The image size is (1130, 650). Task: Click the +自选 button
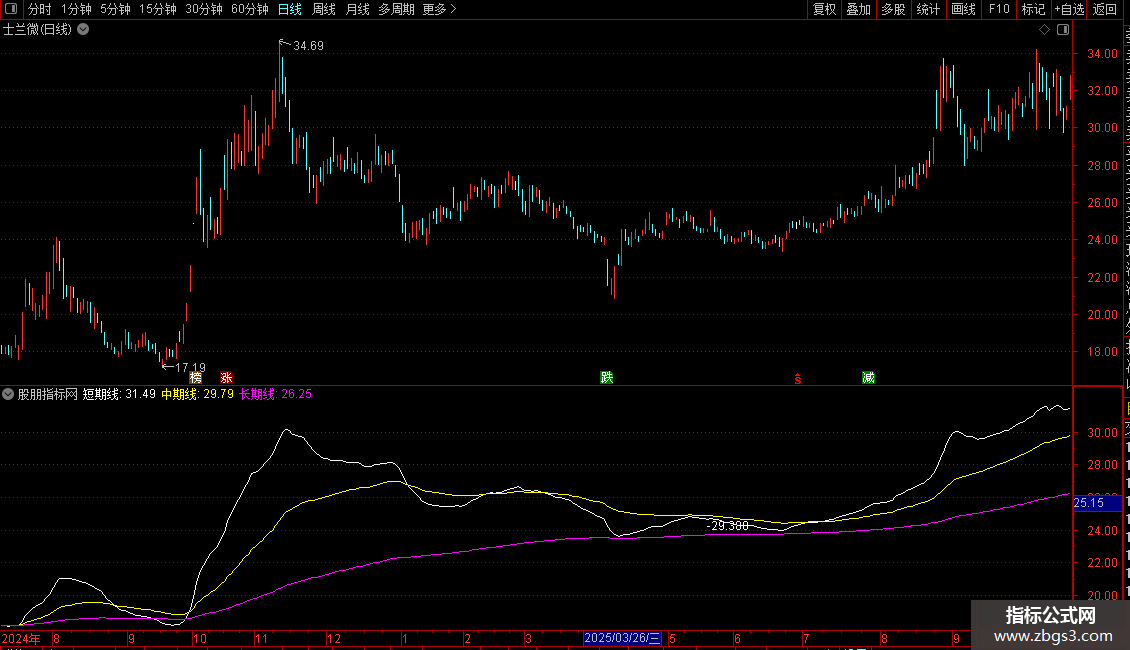1068,9
